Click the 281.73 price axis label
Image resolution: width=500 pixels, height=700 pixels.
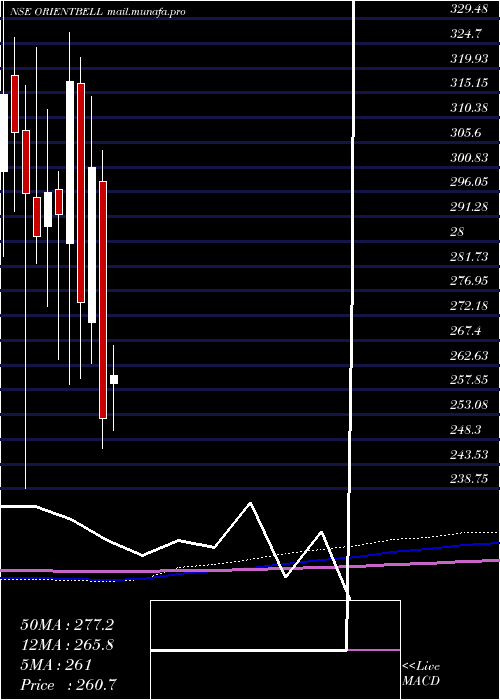point(468,257)
